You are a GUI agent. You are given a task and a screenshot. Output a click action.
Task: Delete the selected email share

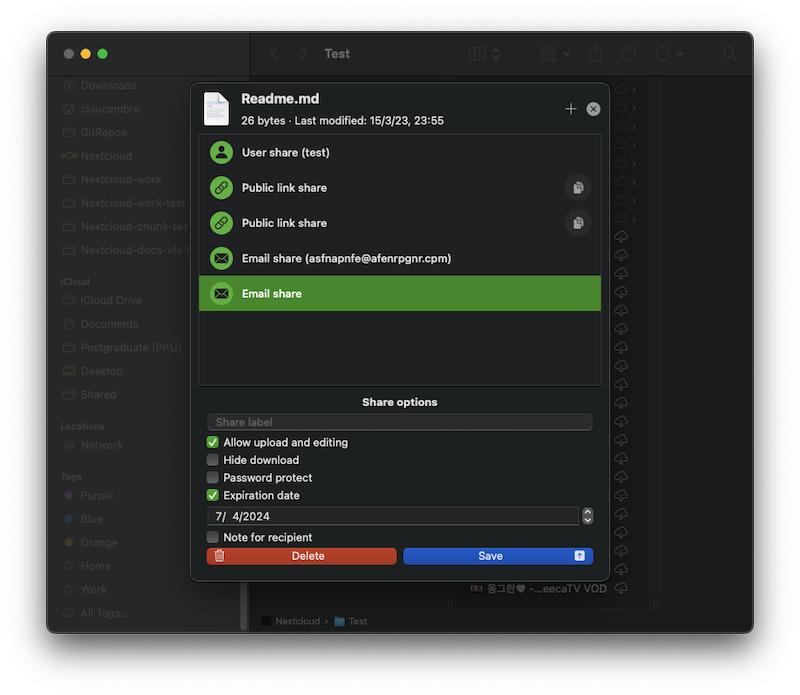click(301, 555)
